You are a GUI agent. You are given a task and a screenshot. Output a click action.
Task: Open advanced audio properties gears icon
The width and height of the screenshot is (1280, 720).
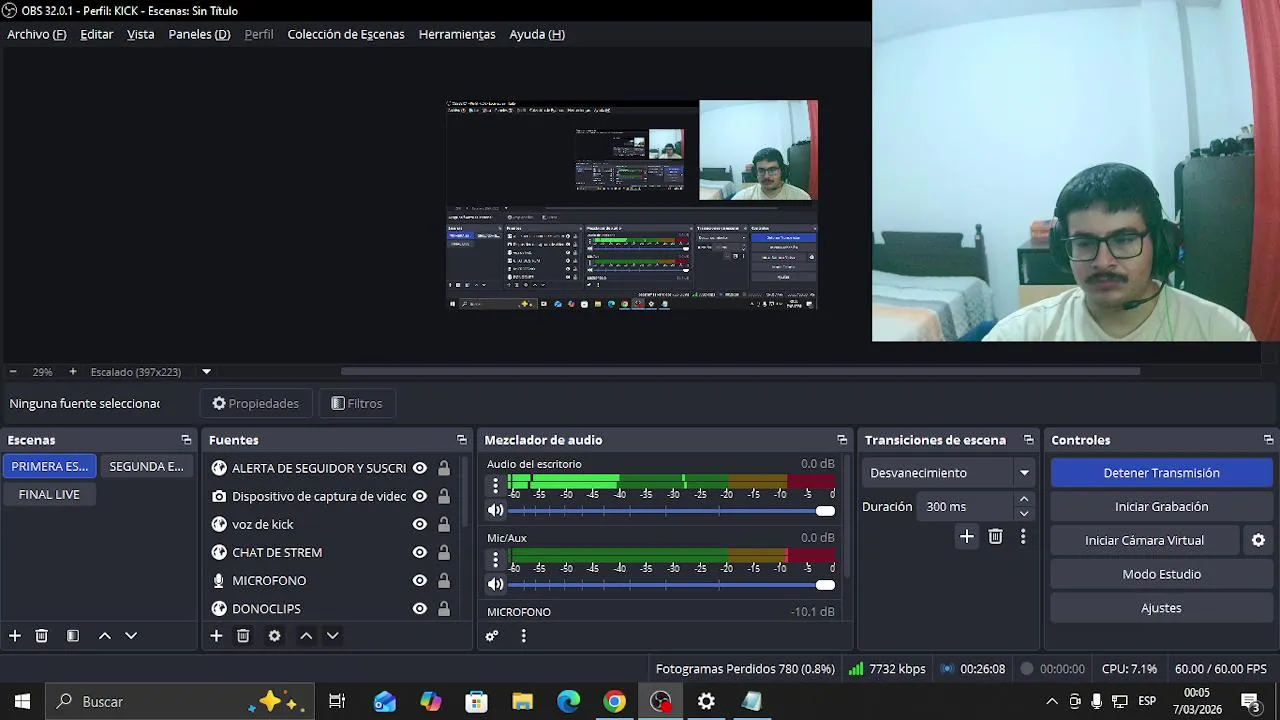492,636
